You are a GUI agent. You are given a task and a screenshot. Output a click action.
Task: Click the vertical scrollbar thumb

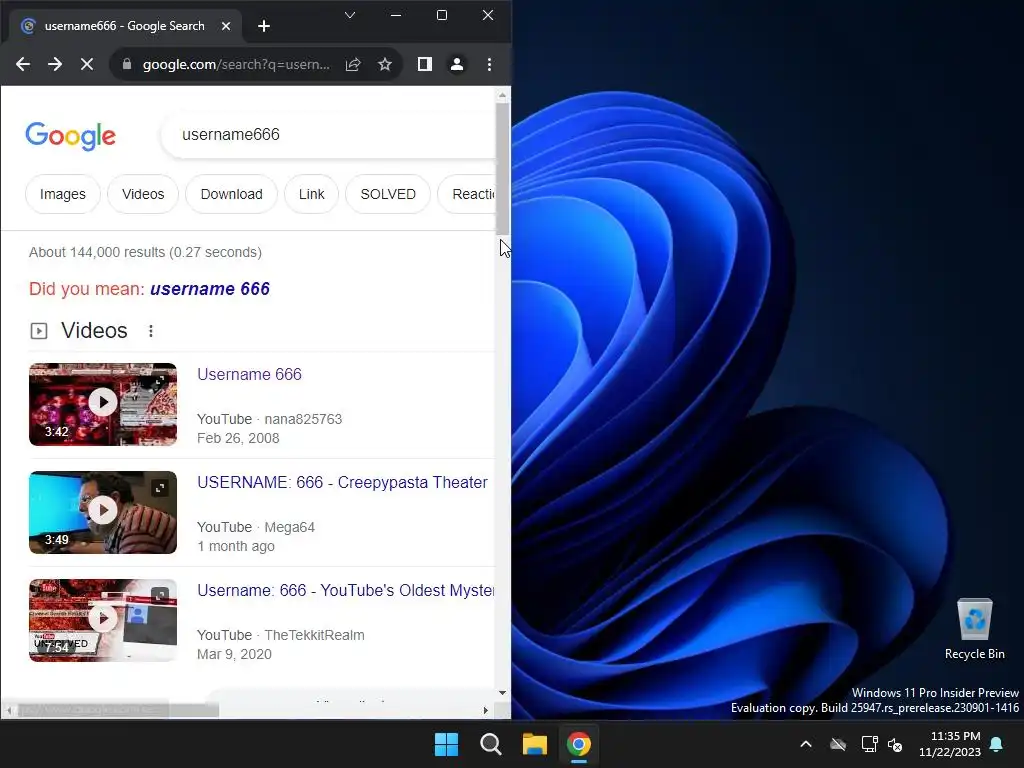click(x=502, y=168)
